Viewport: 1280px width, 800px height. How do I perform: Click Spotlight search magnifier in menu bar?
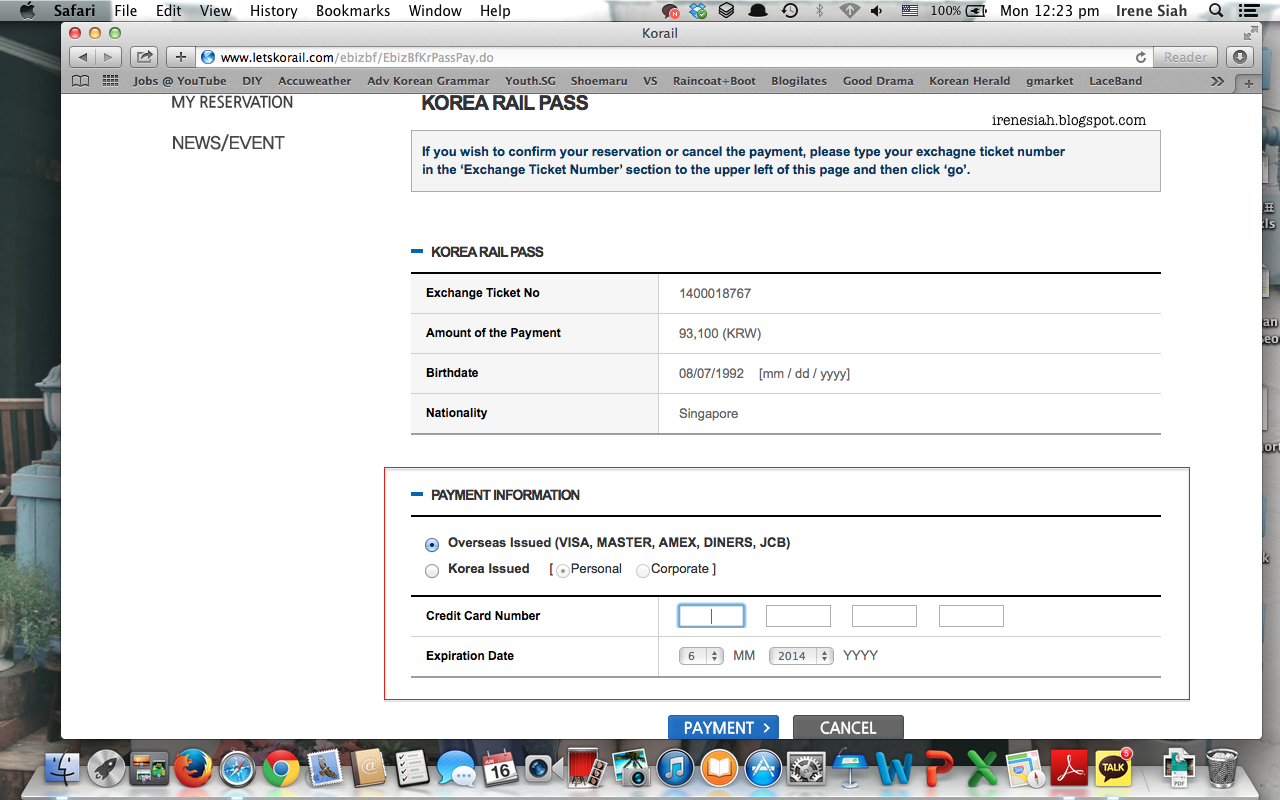(1216, 11)
